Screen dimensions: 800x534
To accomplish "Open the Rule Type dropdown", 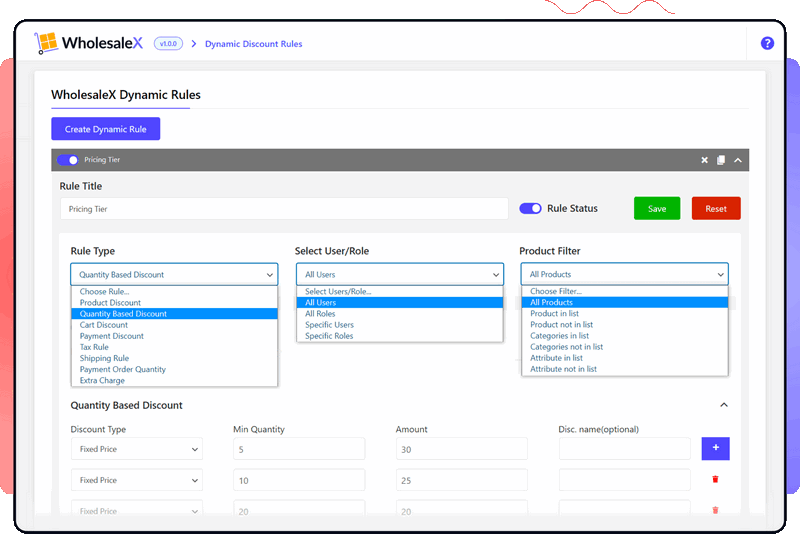I will 174,274.
